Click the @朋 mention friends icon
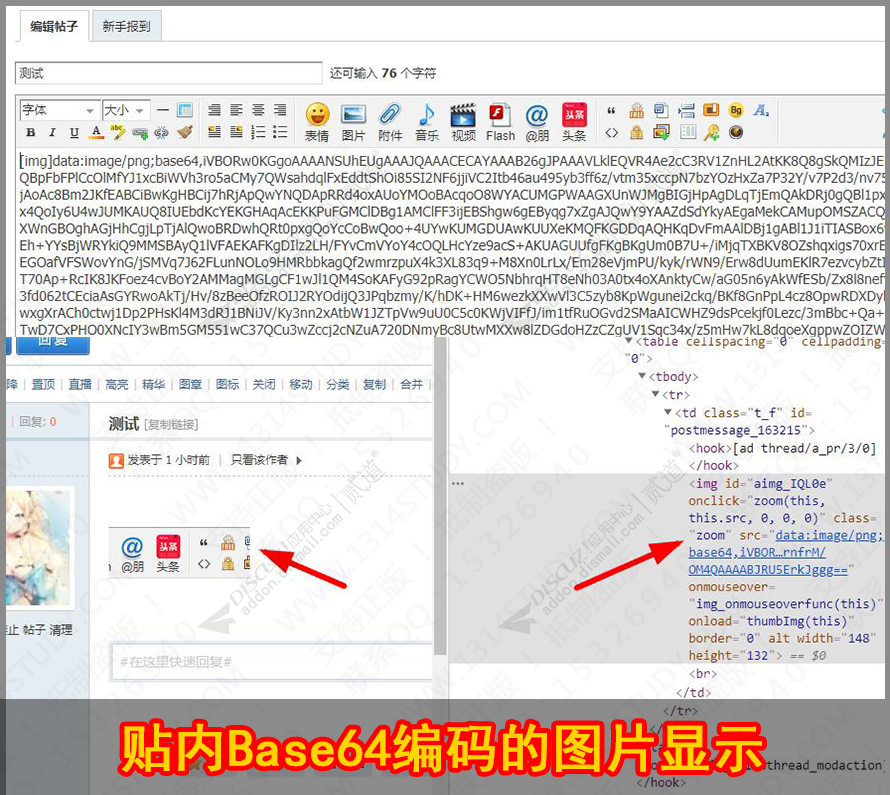 point(537,122)
